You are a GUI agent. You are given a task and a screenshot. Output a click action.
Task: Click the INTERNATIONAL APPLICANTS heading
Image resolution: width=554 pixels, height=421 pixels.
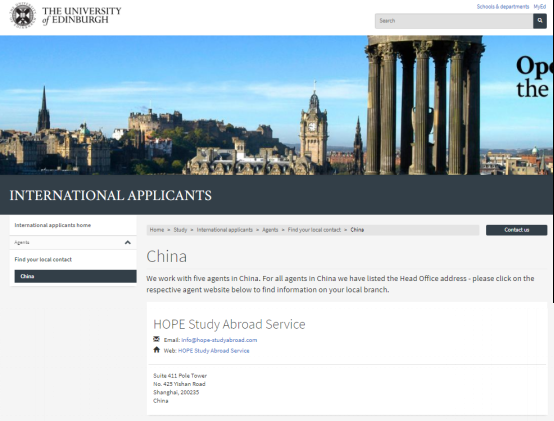click(x=111, y=195)
